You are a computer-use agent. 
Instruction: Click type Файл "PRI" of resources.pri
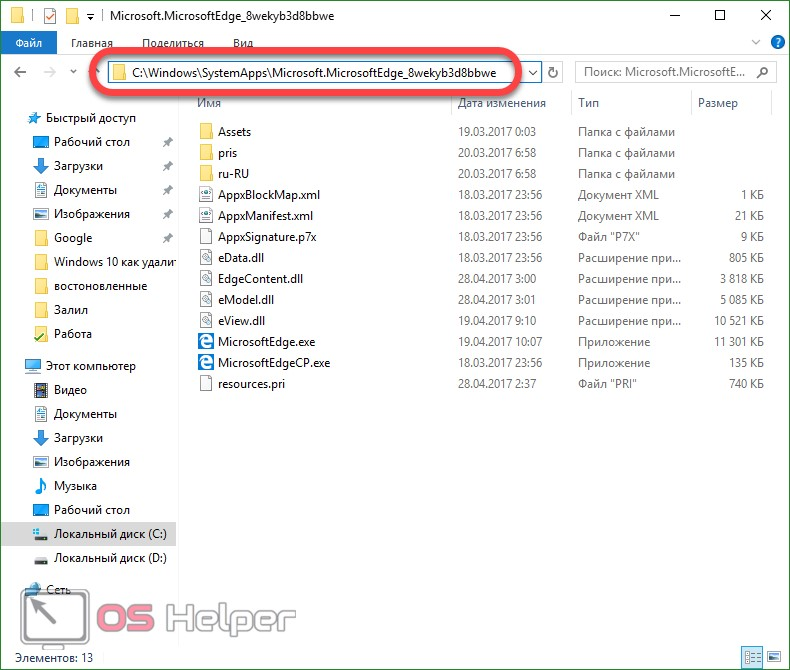pos(607,384)
